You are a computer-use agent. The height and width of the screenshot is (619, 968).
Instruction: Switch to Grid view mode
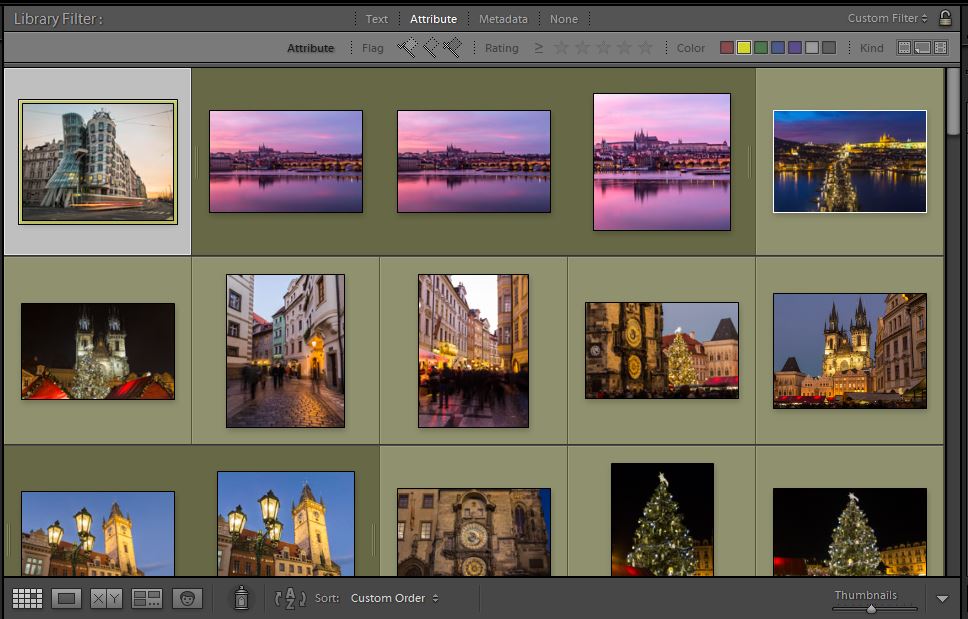[28, 598]
